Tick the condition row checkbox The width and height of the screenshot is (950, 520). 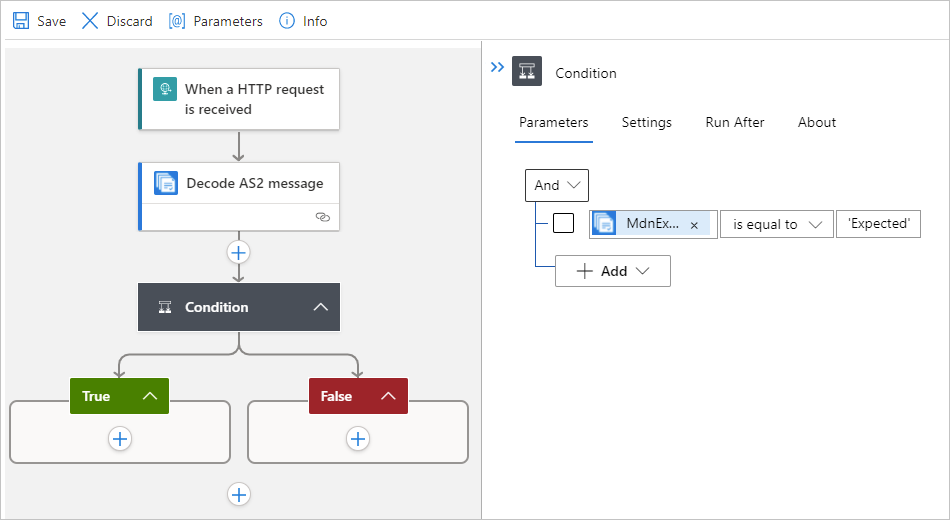point(563,223)
